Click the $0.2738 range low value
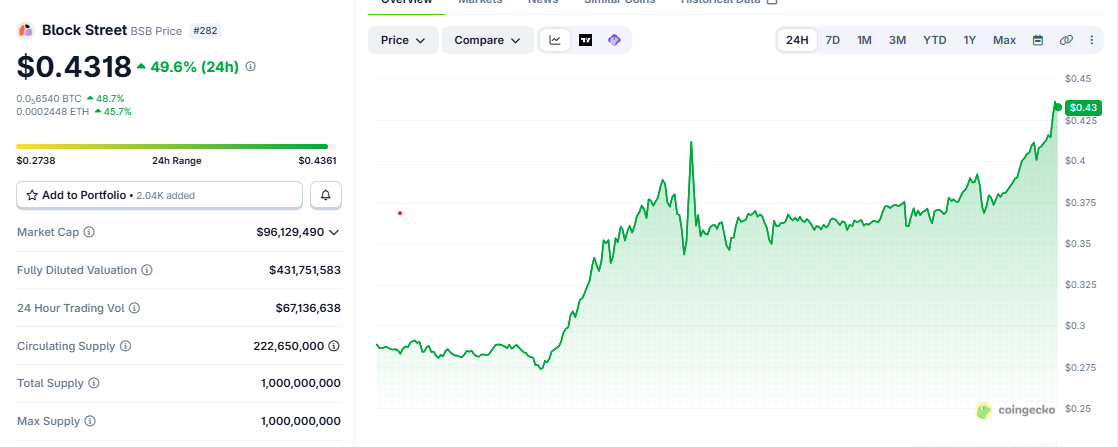This screenshot has height=447, width=1118. click(36, 160)
